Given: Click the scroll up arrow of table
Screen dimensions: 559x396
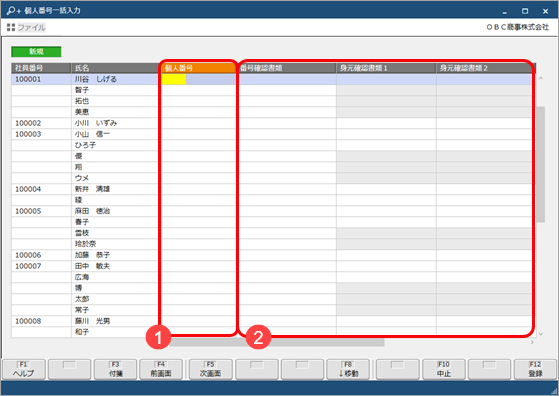Looking at the screenshot, I should pos(540,78).
